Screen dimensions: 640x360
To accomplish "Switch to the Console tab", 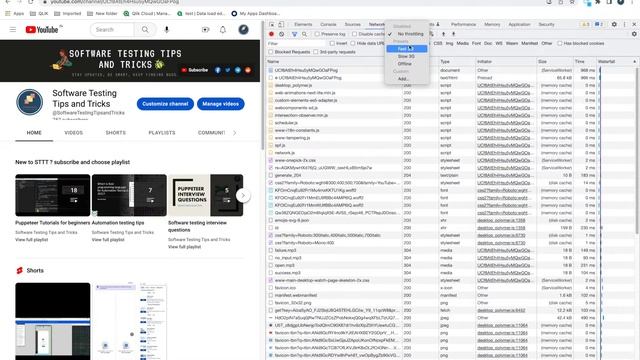I will [328, 24].
